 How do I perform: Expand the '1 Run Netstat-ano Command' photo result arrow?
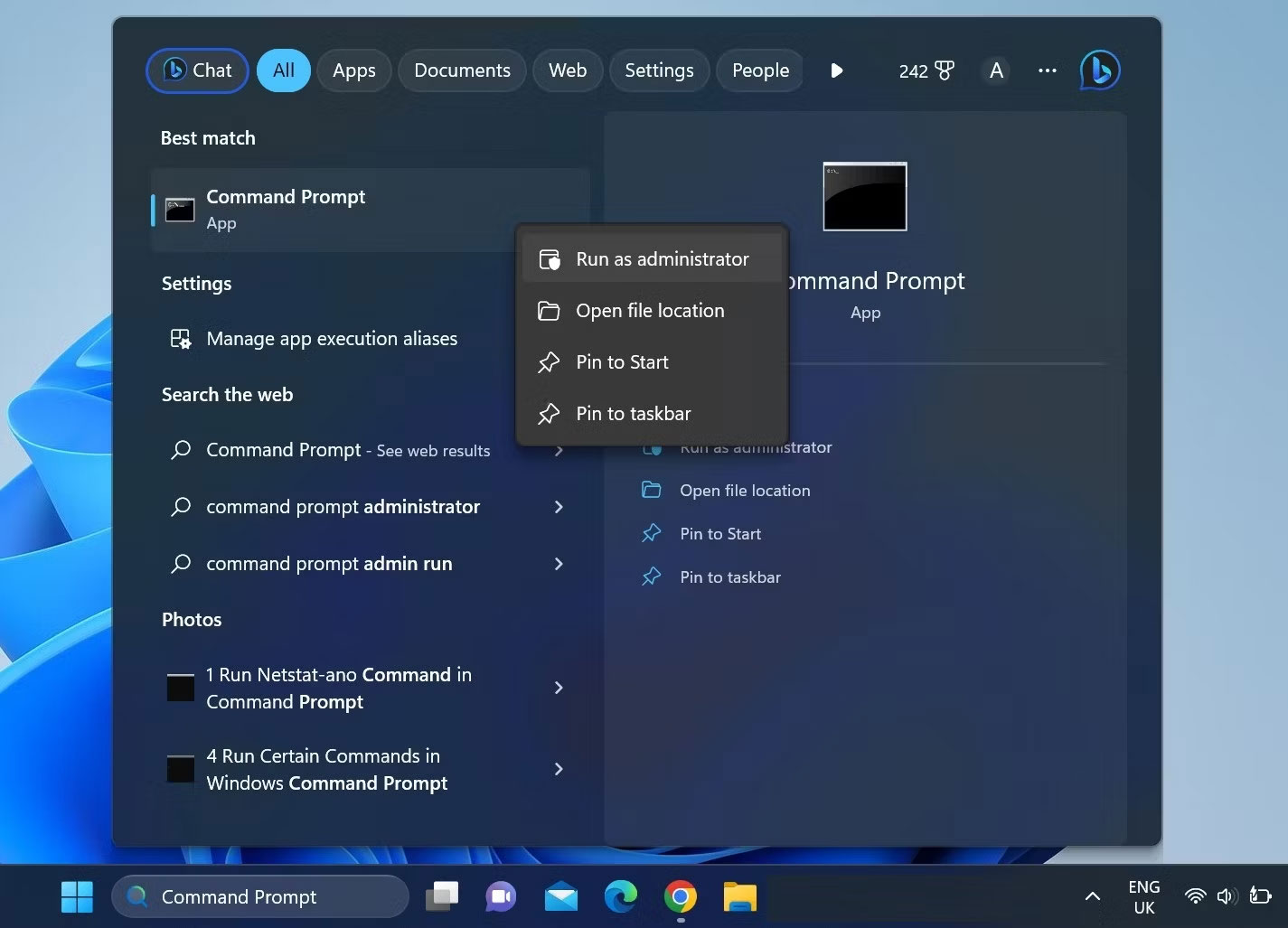coord(559,688)
